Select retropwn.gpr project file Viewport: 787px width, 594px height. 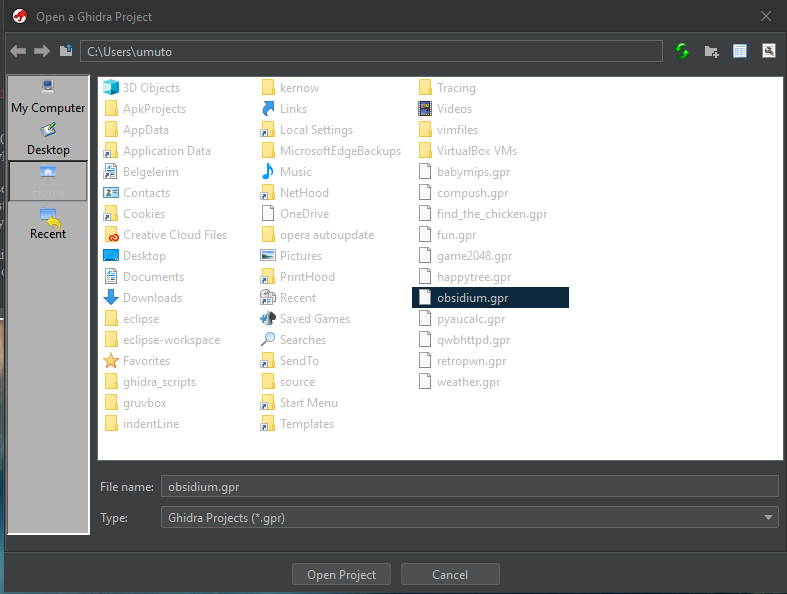(463, 361)
